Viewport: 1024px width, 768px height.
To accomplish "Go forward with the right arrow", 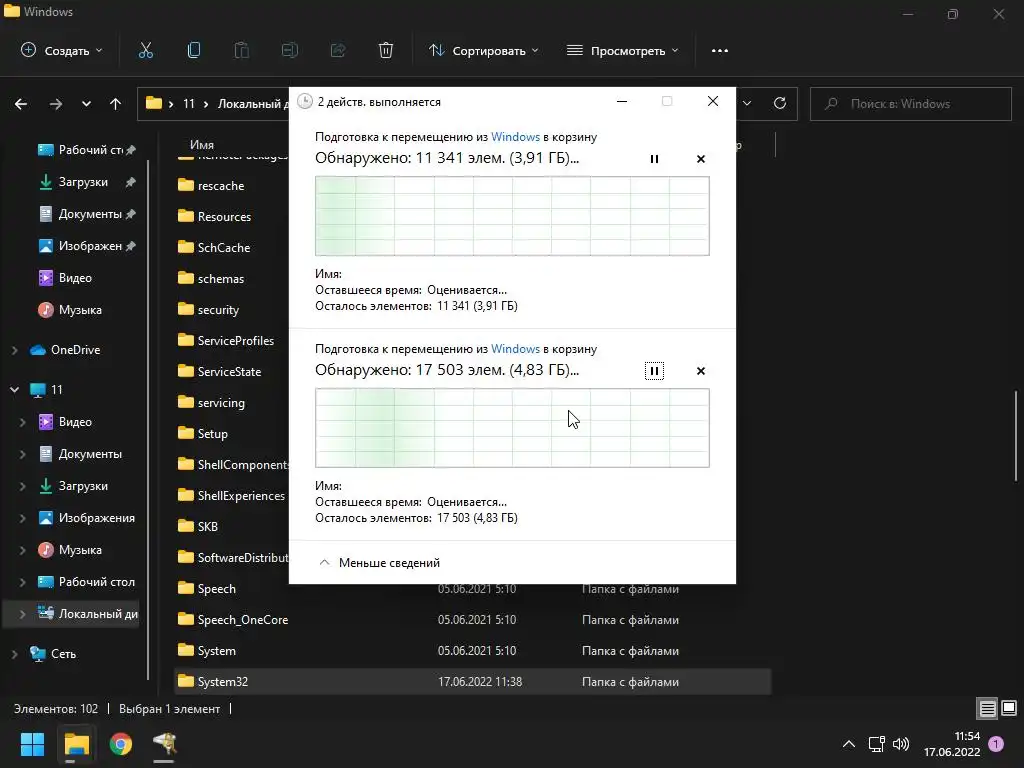I will point(56,104).
